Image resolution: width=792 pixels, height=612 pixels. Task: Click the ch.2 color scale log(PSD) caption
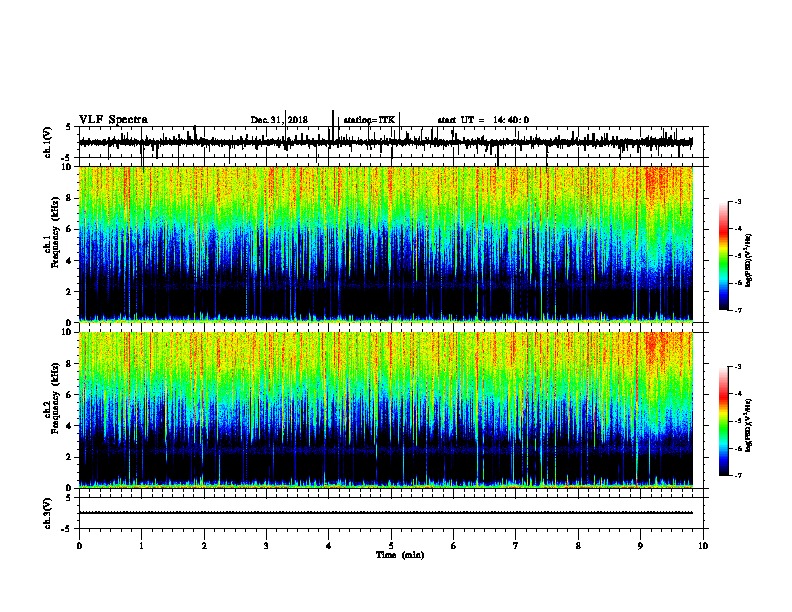pyautogui.click(x=749, y=425)
